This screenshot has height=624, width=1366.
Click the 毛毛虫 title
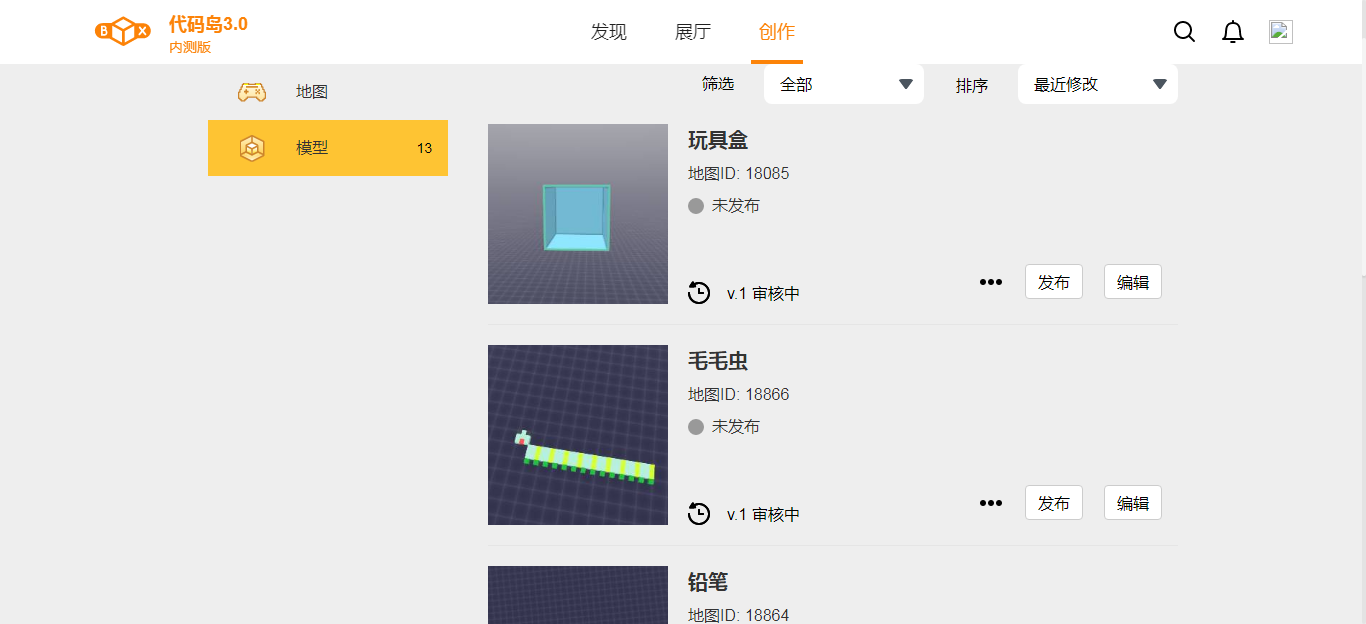(x=718, y=361)
